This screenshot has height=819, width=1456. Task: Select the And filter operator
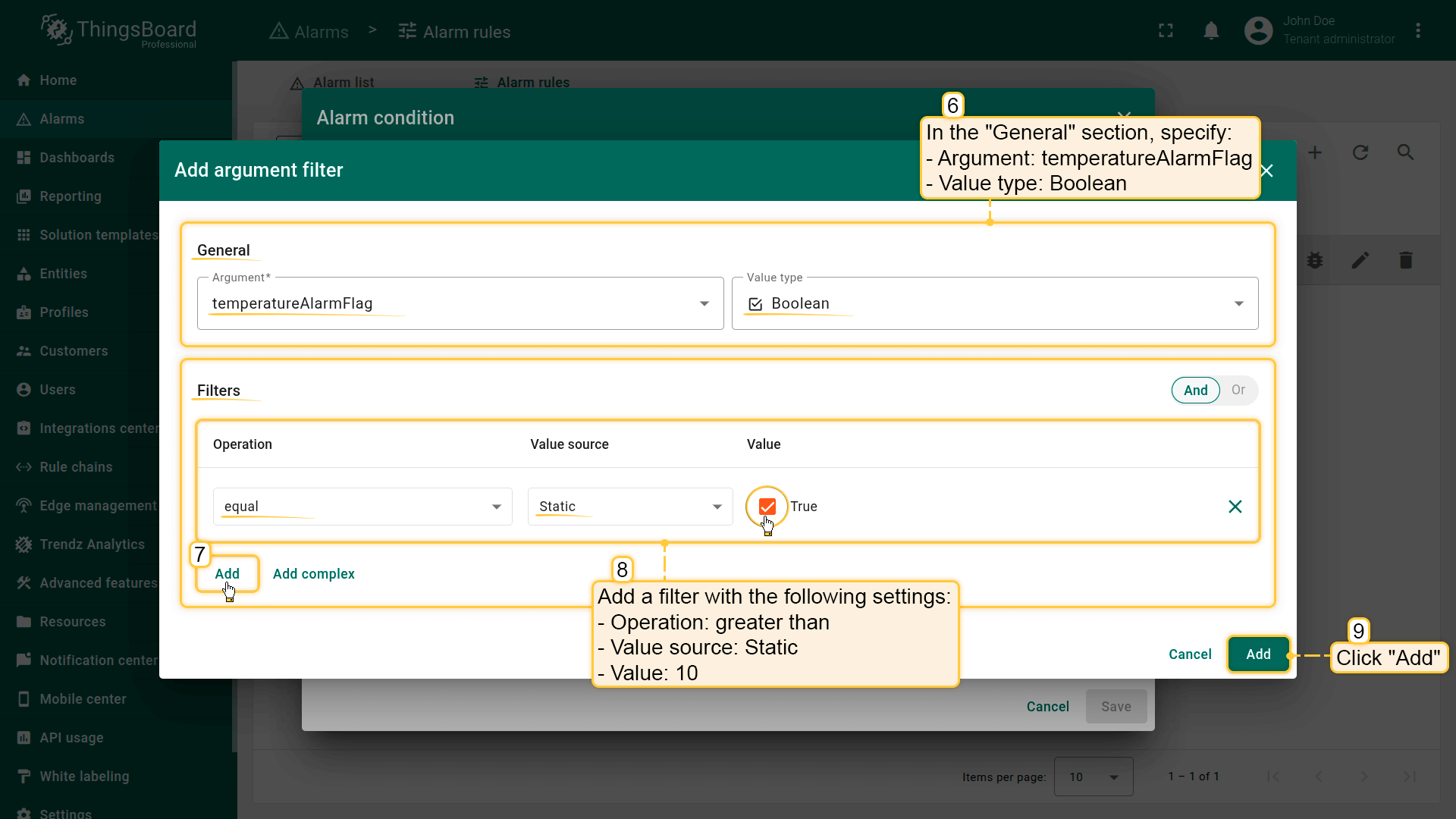pos(1195,391)
